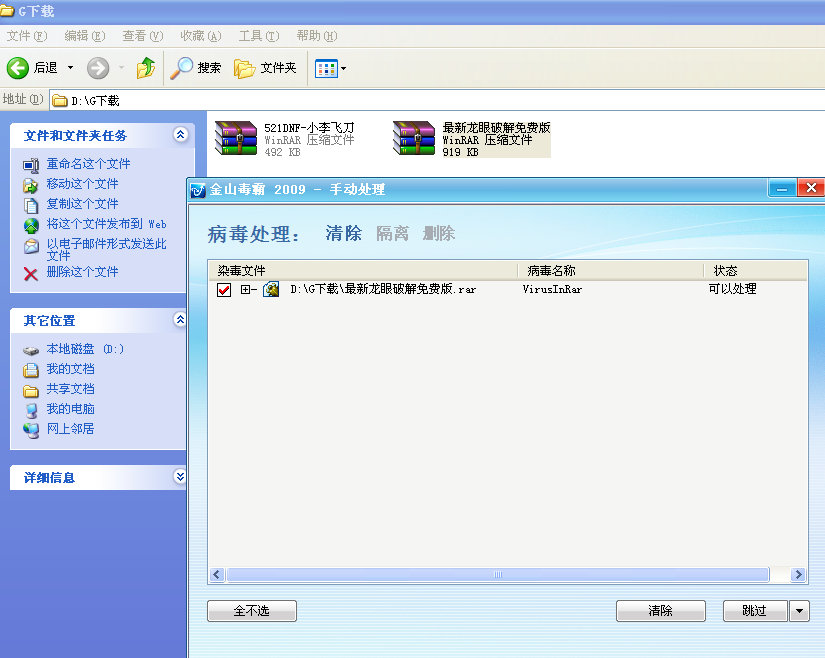Click the horizontal scrollbar thumb

tap(498, 574)
